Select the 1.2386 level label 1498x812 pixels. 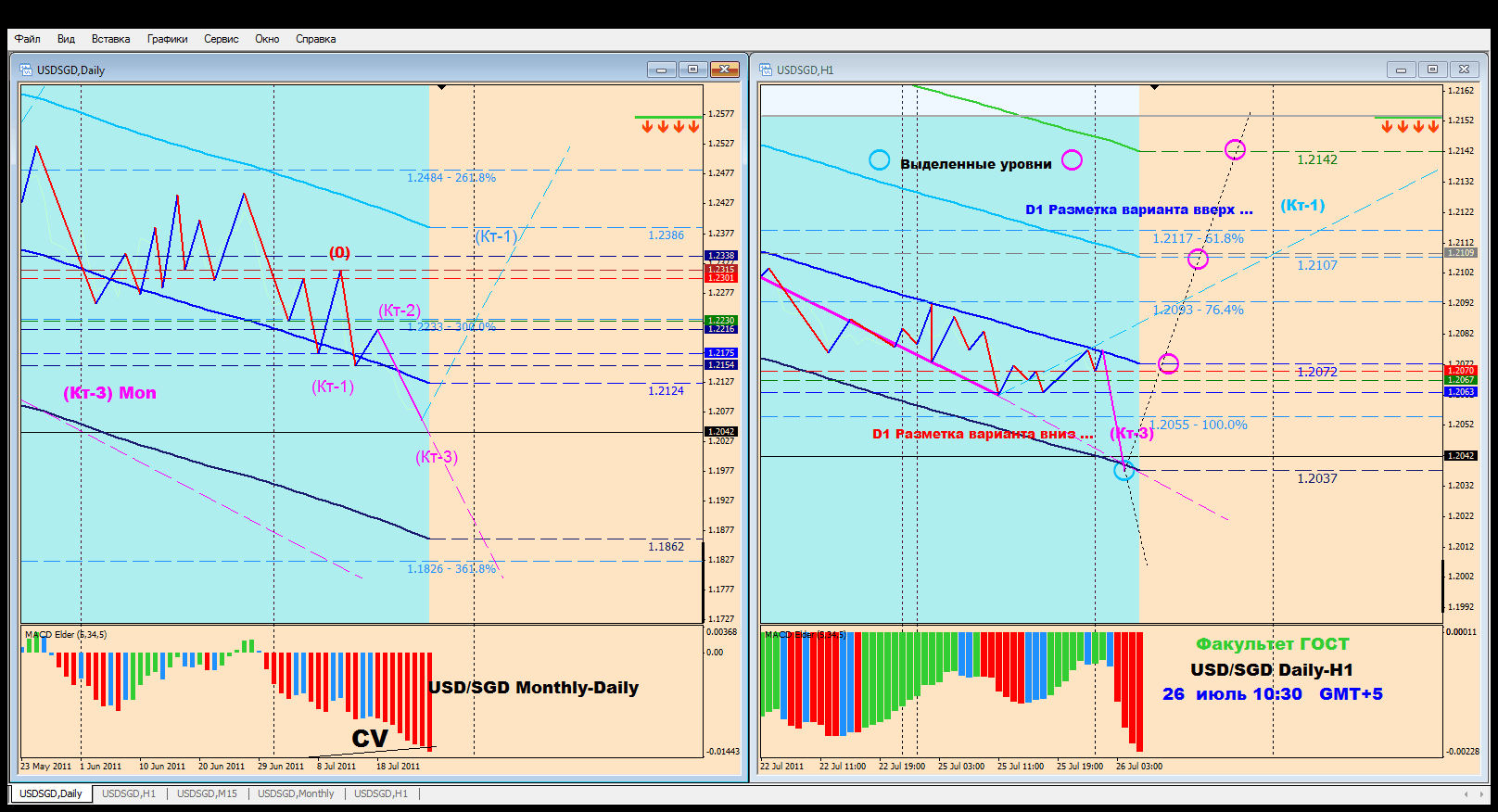[666, 235]
